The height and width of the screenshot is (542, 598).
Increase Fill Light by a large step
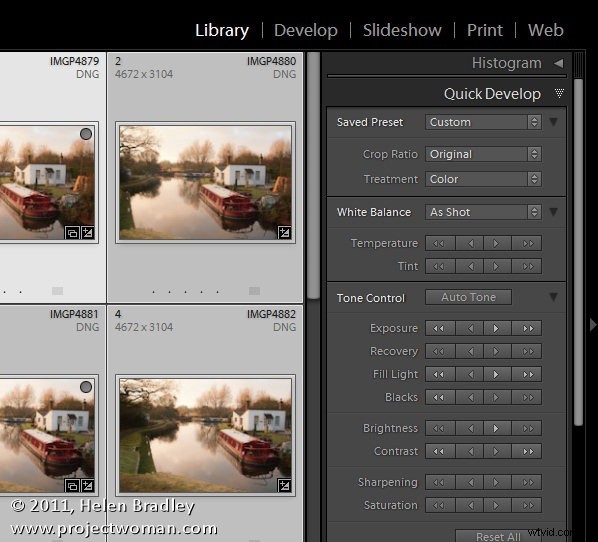point(527,375)
